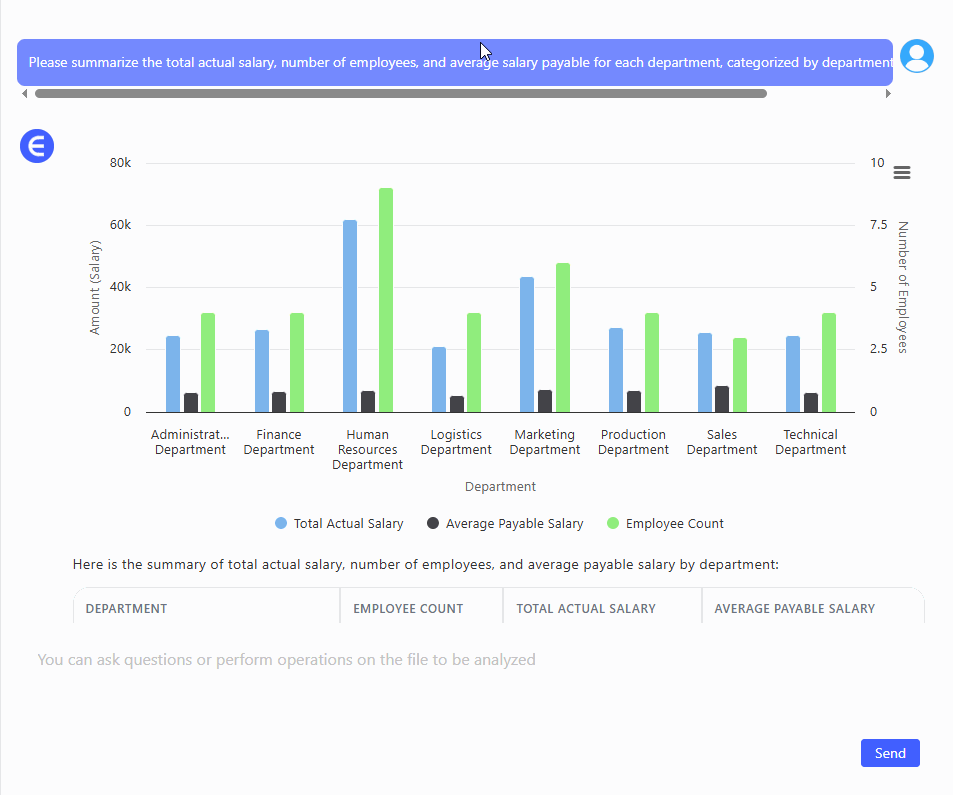Click Sales Department dark average salary bar

[722, 399]
